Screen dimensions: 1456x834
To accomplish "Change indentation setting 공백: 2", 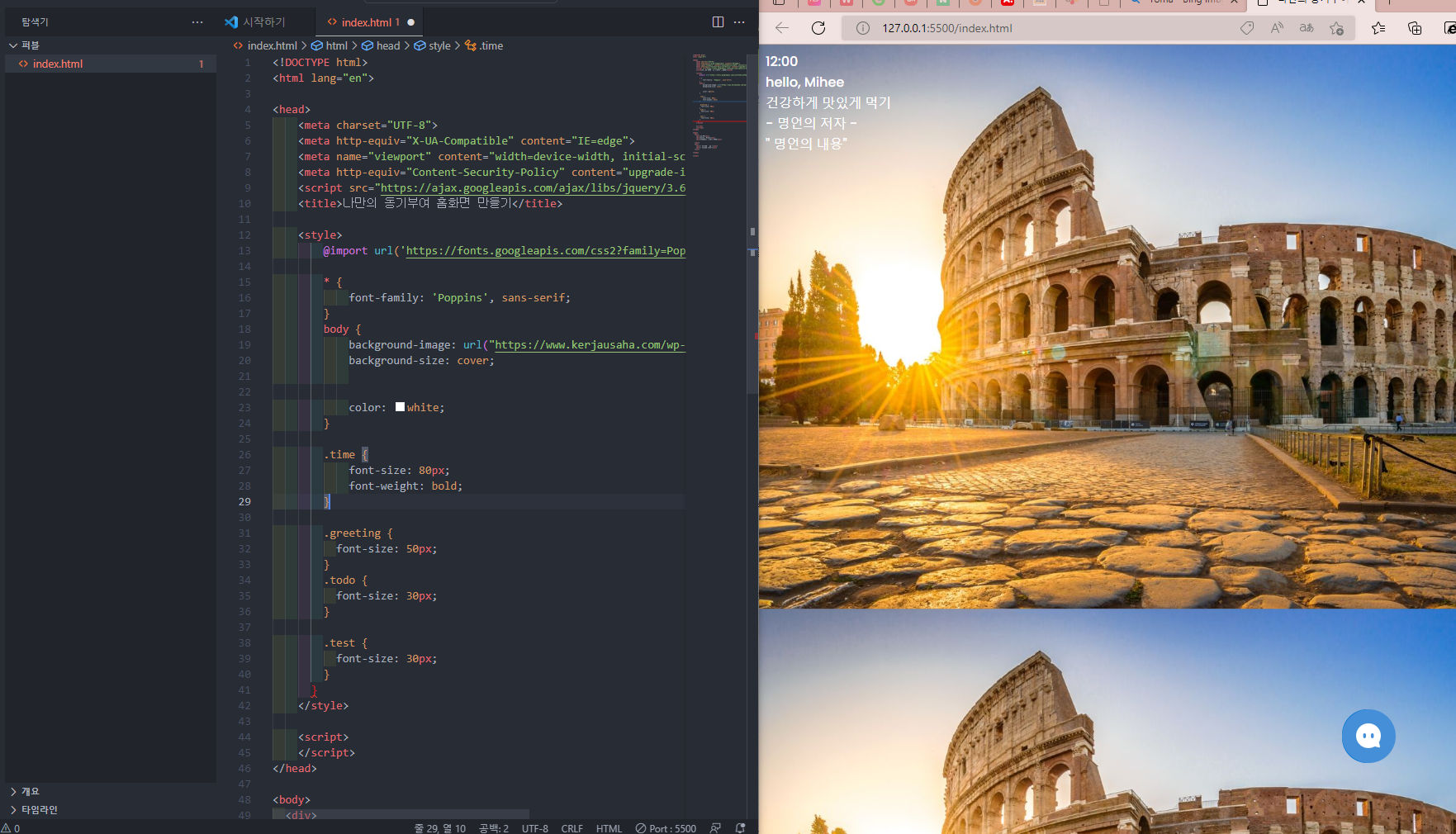I will [494, 828].
